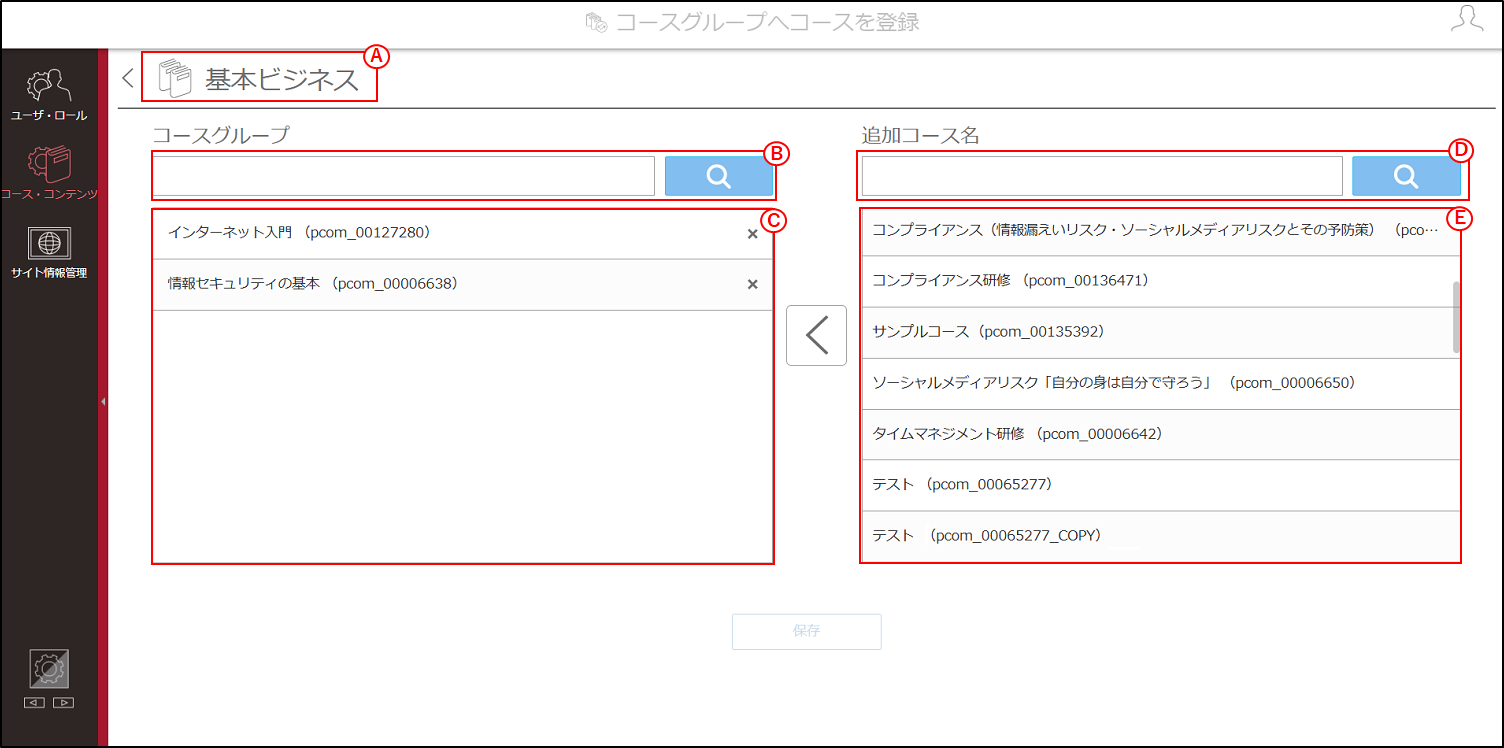1504x748 pixels.
Task: Click the move-left arrow button between the lists
Action: pos(816,335)
